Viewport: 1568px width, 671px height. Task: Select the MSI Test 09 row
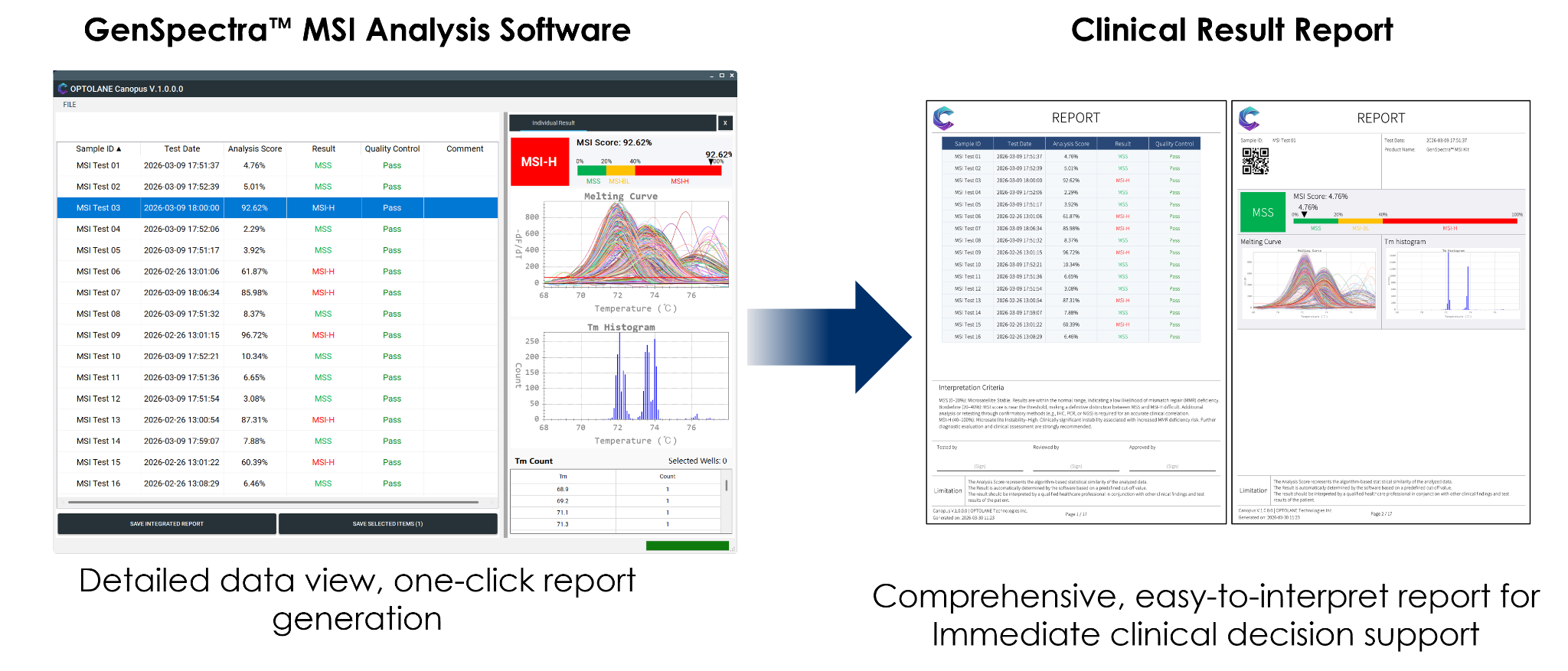tap(278, 335)
